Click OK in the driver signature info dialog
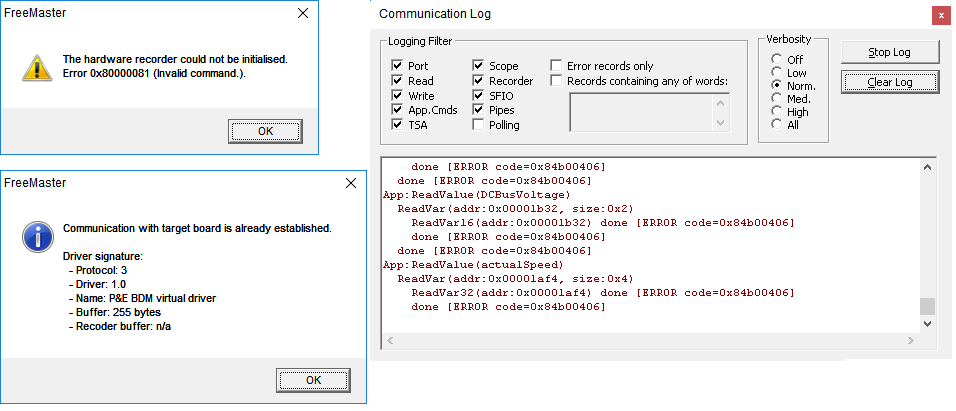This screenshot has height=411, width=956. 313,380
